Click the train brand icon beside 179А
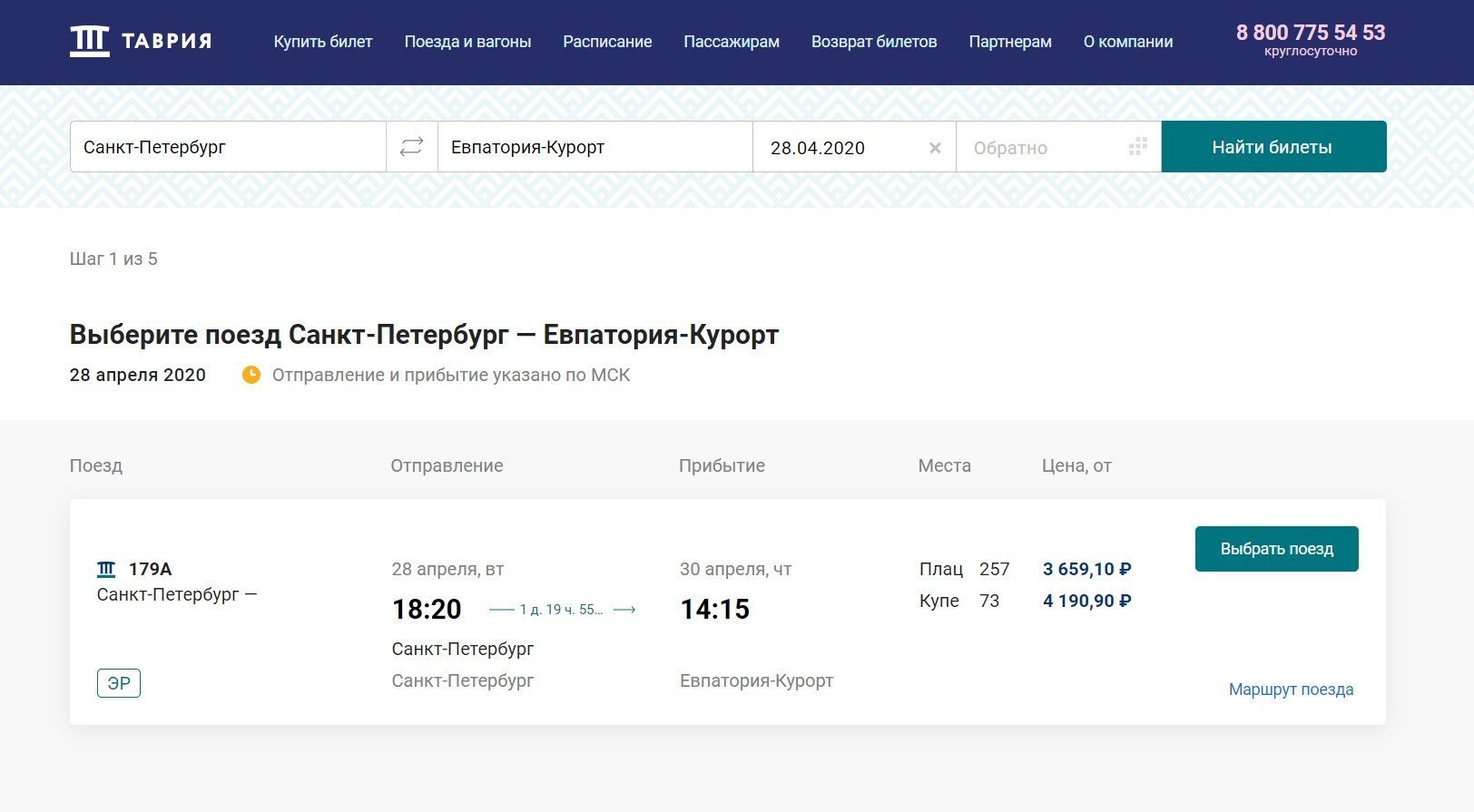The height and width of the screenshot is (812, 1474). tap(106, 569)
